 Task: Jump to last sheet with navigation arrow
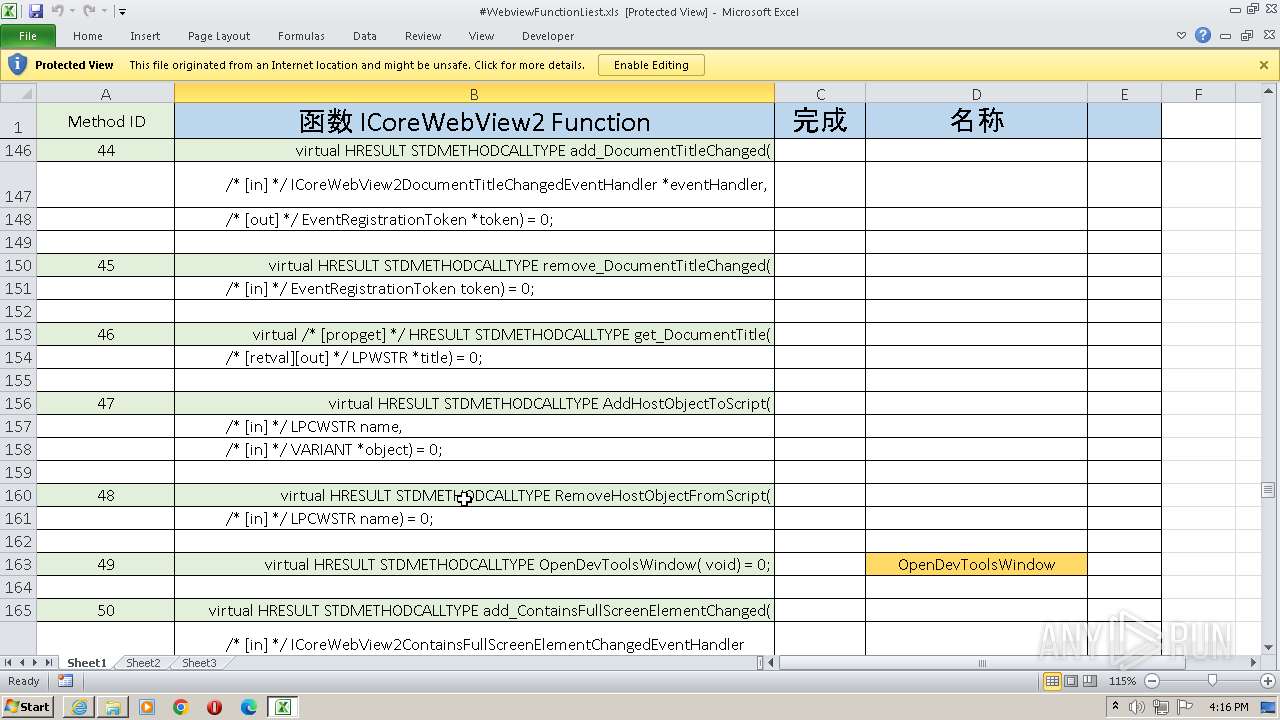pos(49,663)
